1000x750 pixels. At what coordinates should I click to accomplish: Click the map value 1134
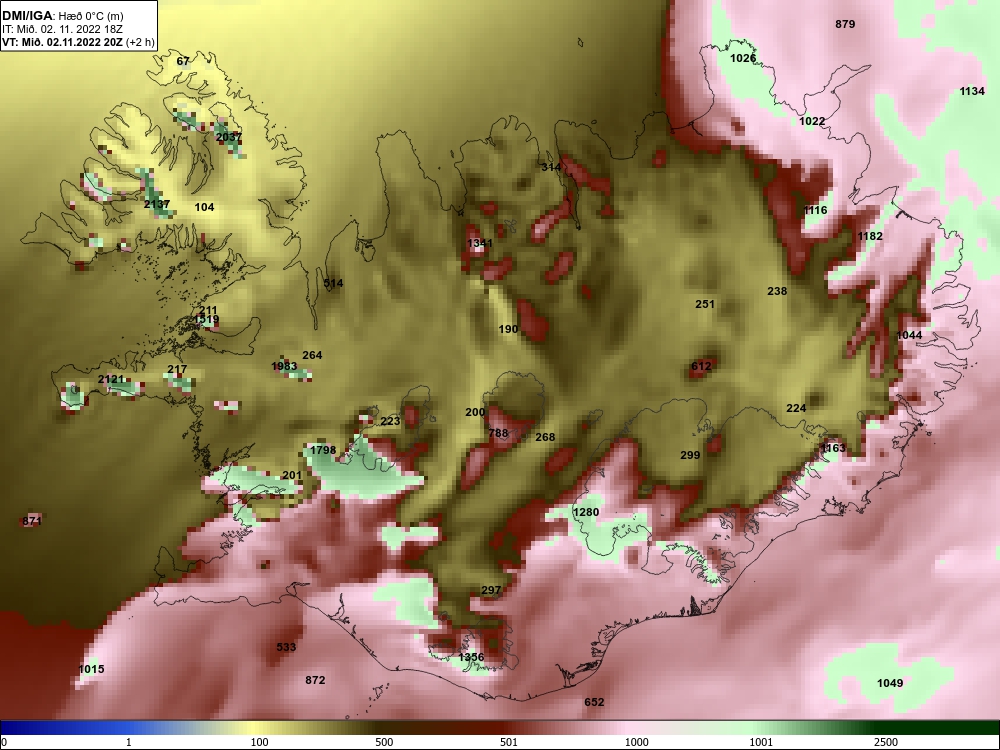point(972,91)
